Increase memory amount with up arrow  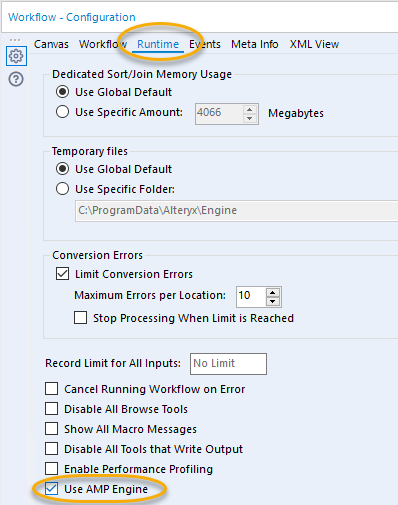(250, 110)
